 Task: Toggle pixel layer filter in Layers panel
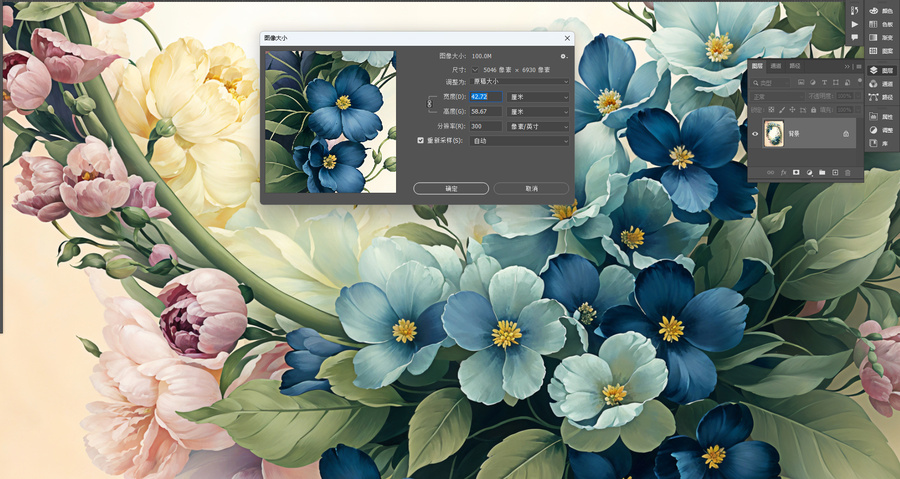pyautogui.click(x=801, y=83)
